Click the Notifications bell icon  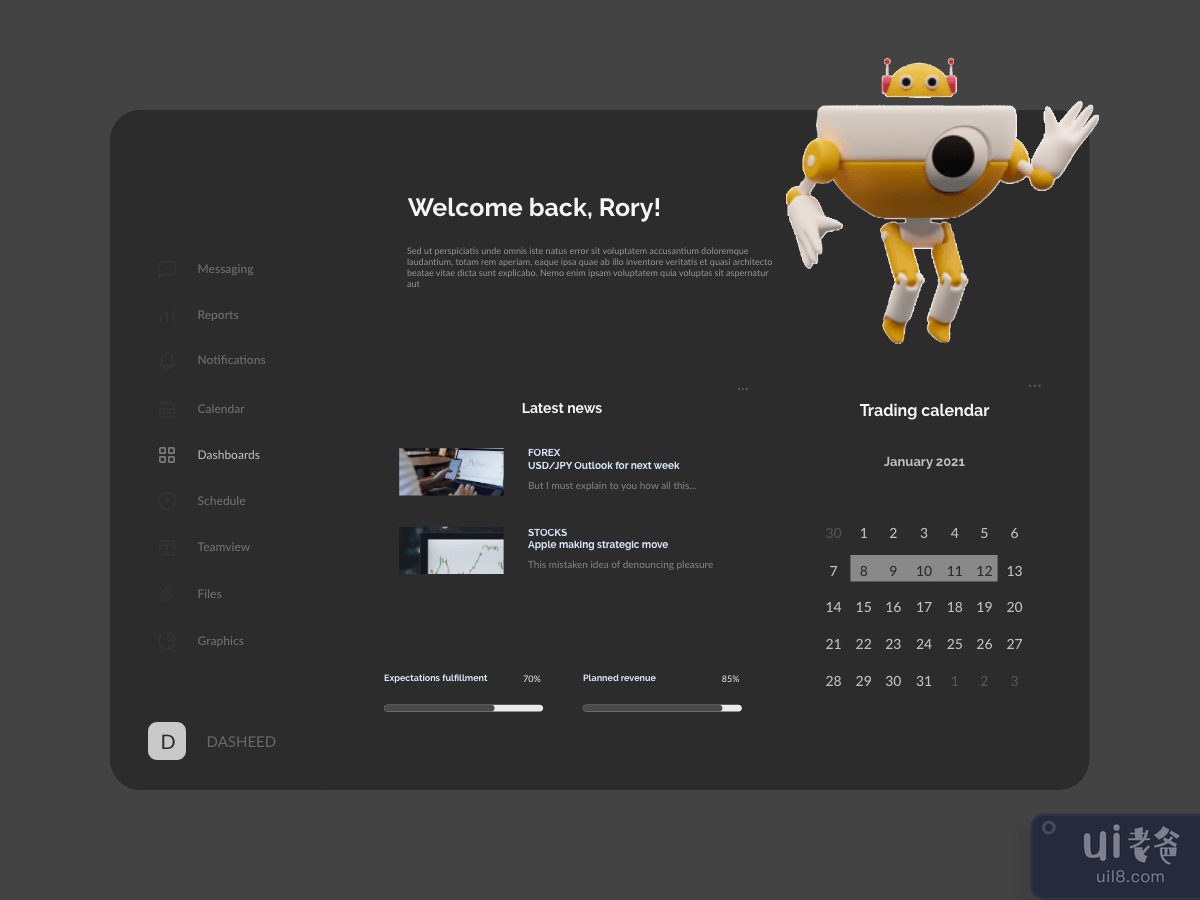(x=167, y=361)
